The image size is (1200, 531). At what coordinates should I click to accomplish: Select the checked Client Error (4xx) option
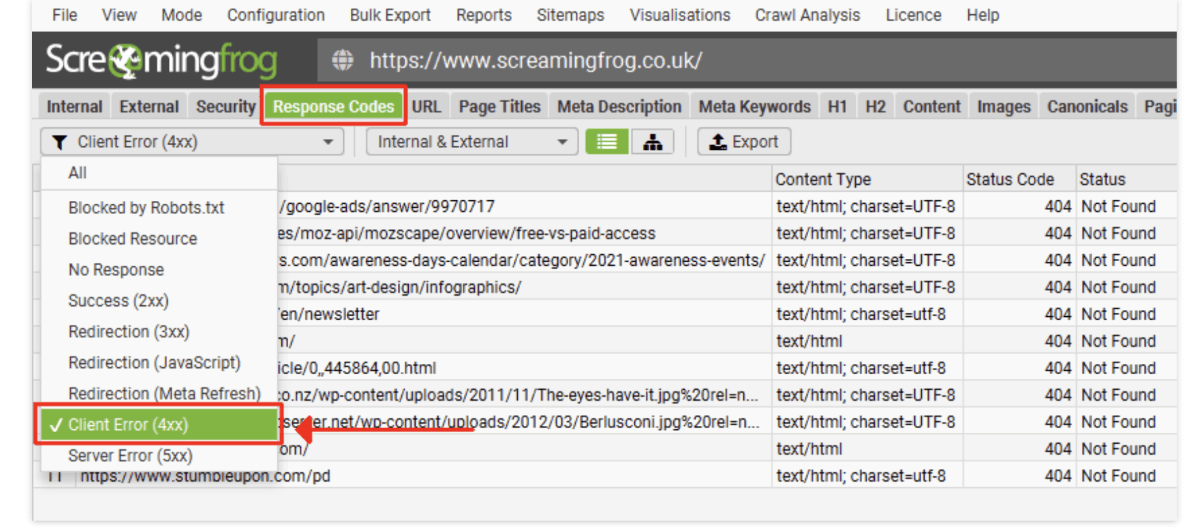[x=128, y=425]
